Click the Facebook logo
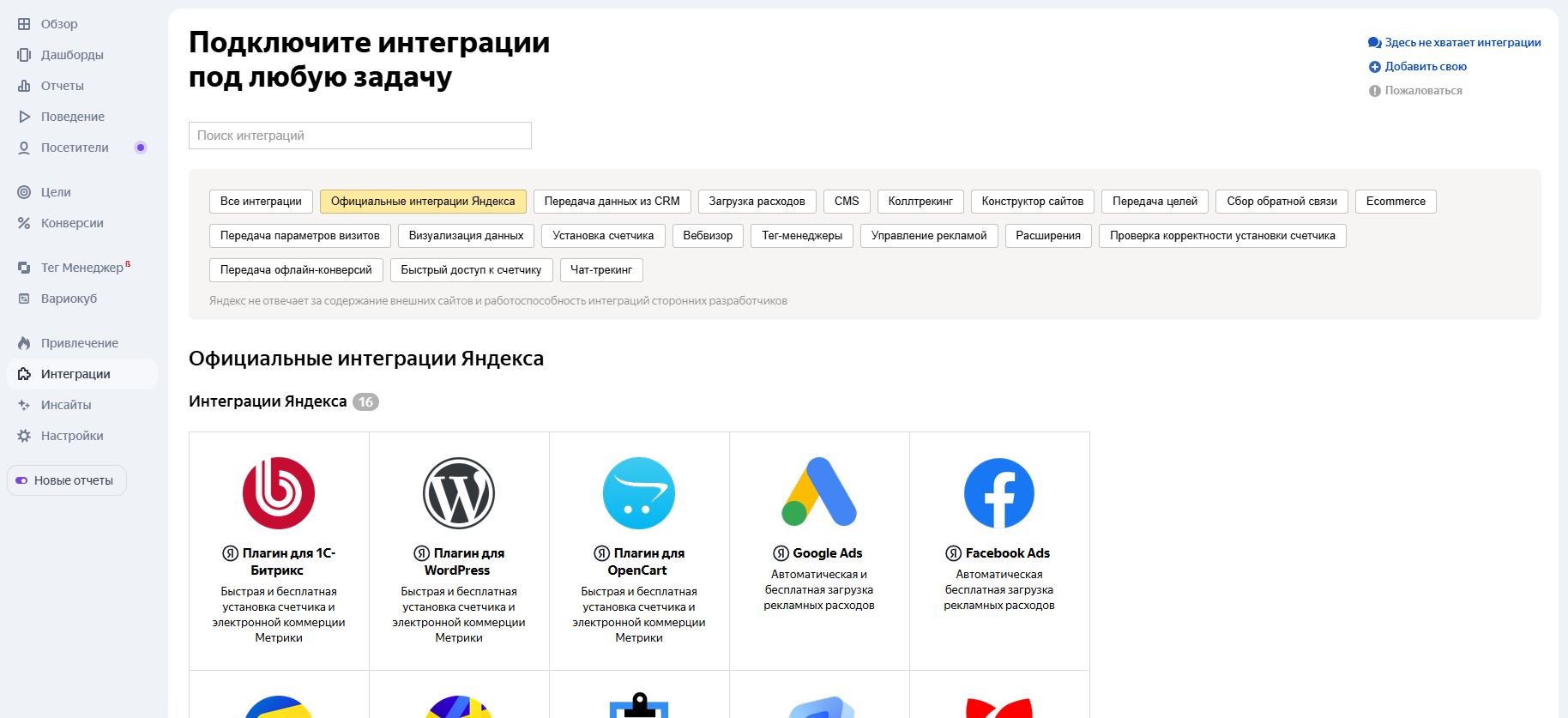Image resolution: width=1568 pixels, height=718 pixels. click(999, 493)
